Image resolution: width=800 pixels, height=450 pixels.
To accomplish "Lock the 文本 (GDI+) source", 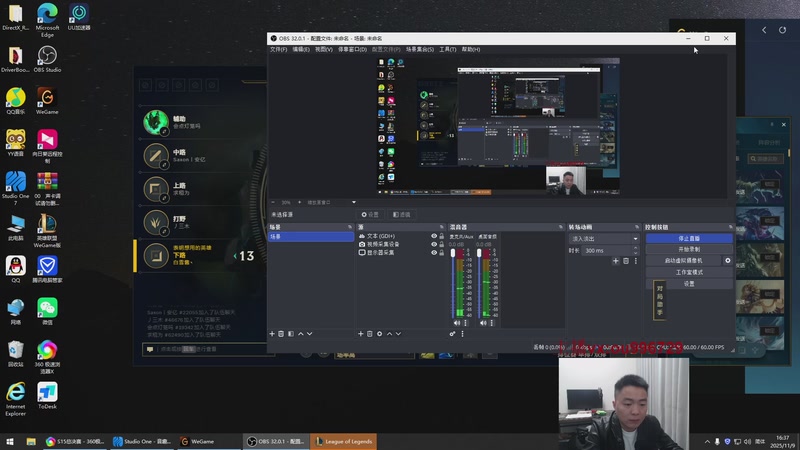I will [x=442, y=236].
